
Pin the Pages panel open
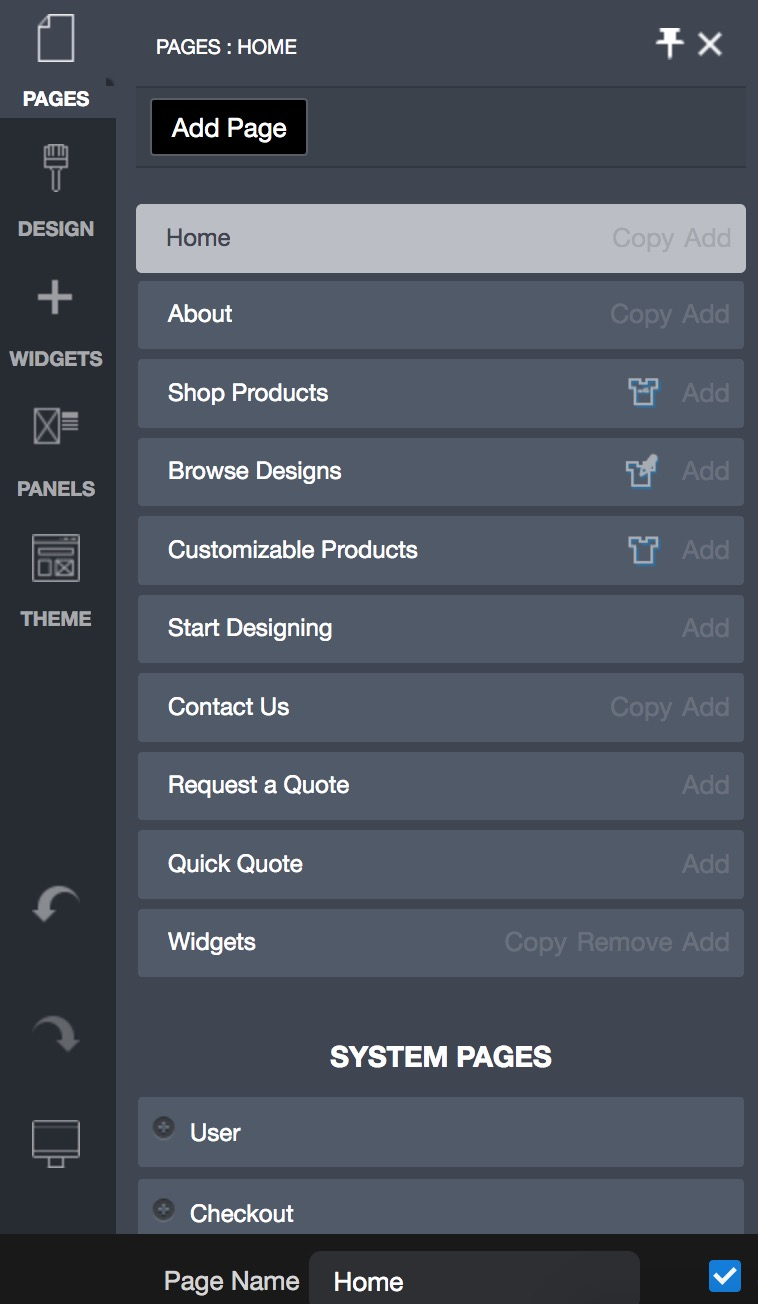[669, 43]
